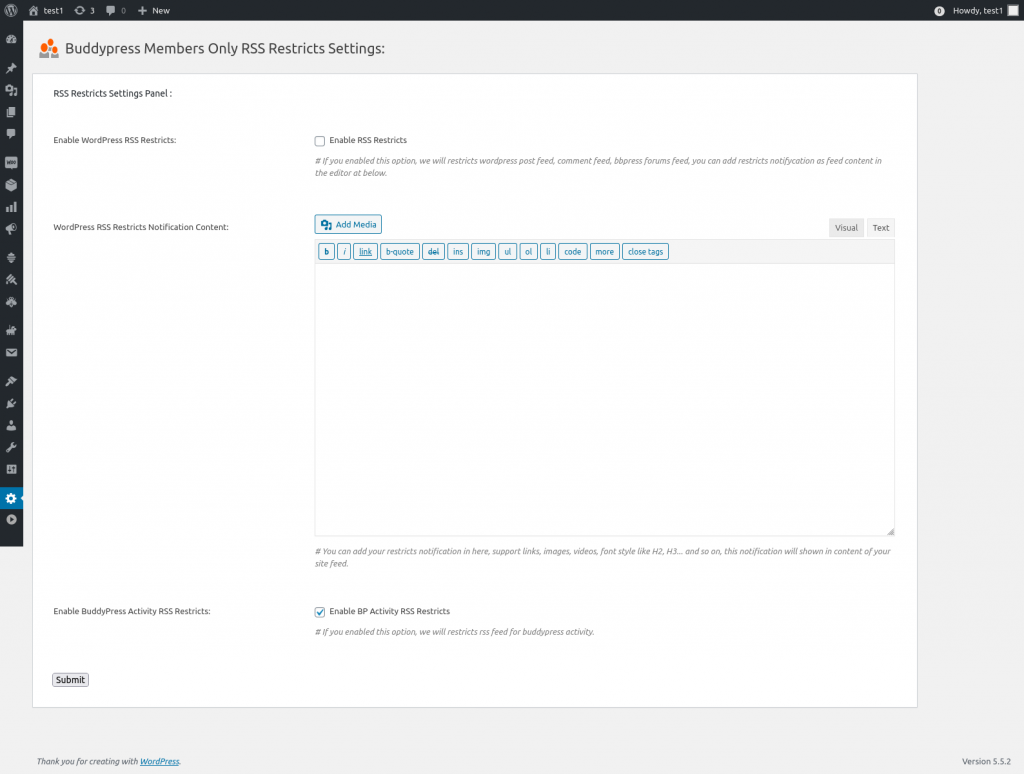Image resolution: width=1024 pixels, height=774 pixels.
Task: Open the Users icon in the sidebar
Action: pos(11,423)
